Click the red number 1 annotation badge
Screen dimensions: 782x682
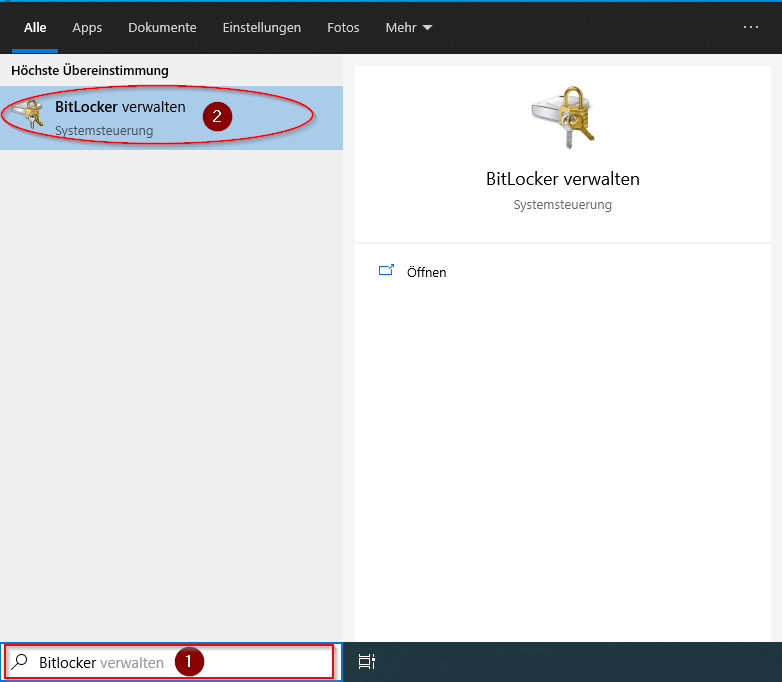point(189,661)
